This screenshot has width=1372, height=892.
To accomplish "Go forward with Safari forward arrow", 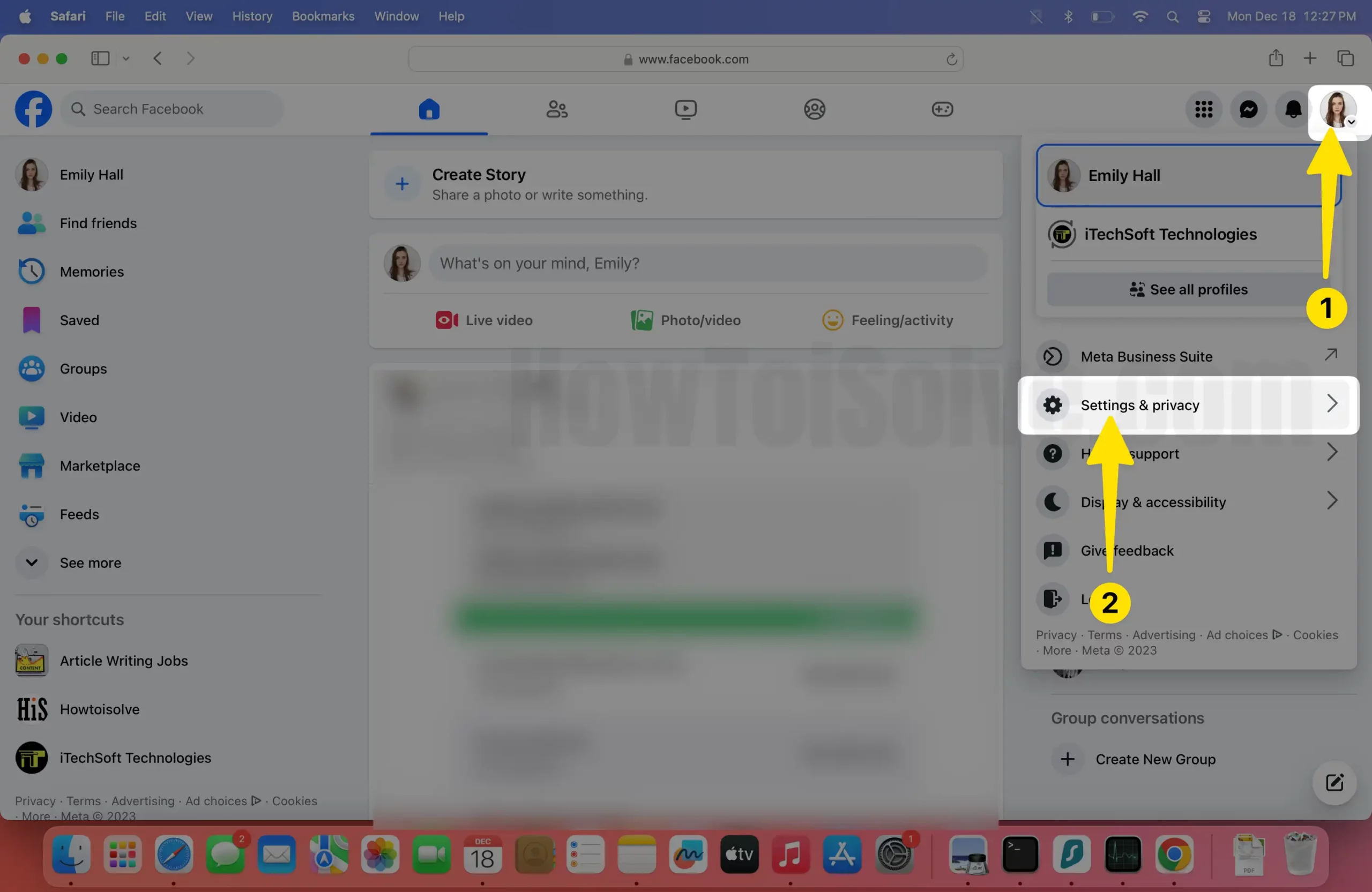I will [190, 58].
